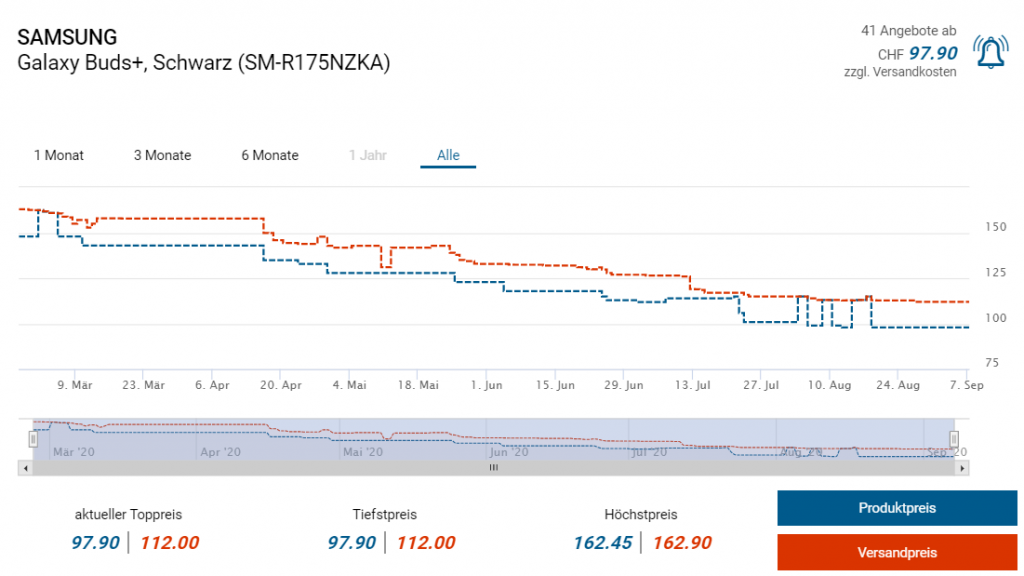Click the scrollbar left arrow under the chart
This screenshot has height=576, width=1024.
point(24,467)
